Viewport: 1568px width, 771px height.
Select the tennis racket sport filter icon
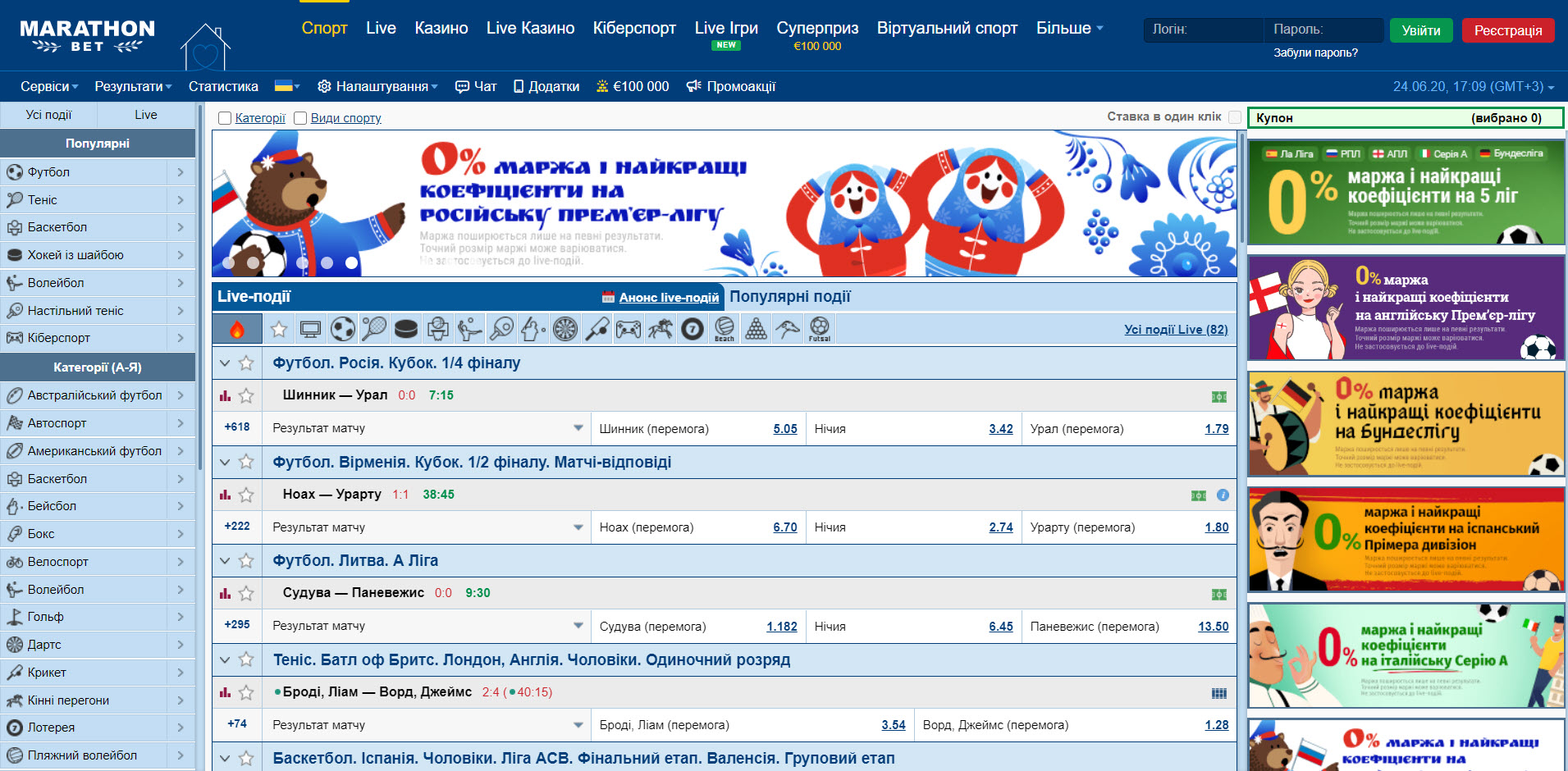(x=373, y=329)
